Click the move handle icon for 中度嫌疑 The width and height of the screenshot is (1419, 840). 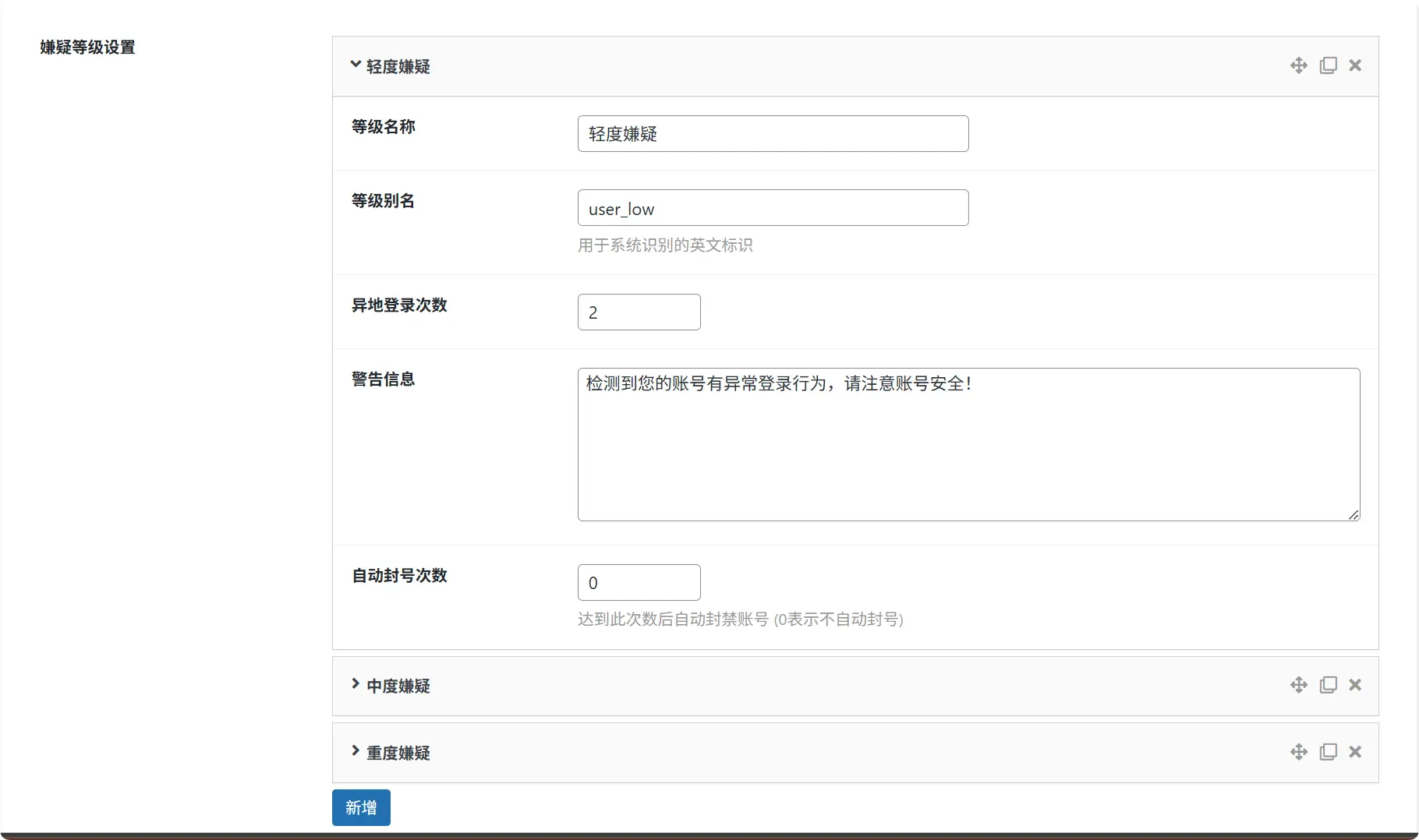(1298, 685)
